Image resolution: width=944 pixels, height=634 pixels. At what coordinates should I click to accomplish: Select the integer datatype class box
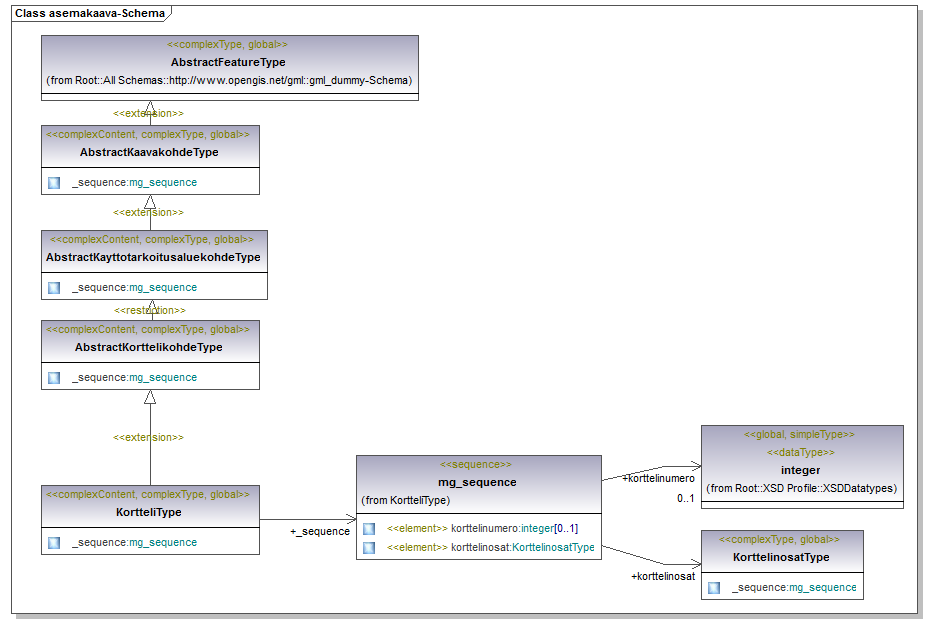(x=801, y=469)
